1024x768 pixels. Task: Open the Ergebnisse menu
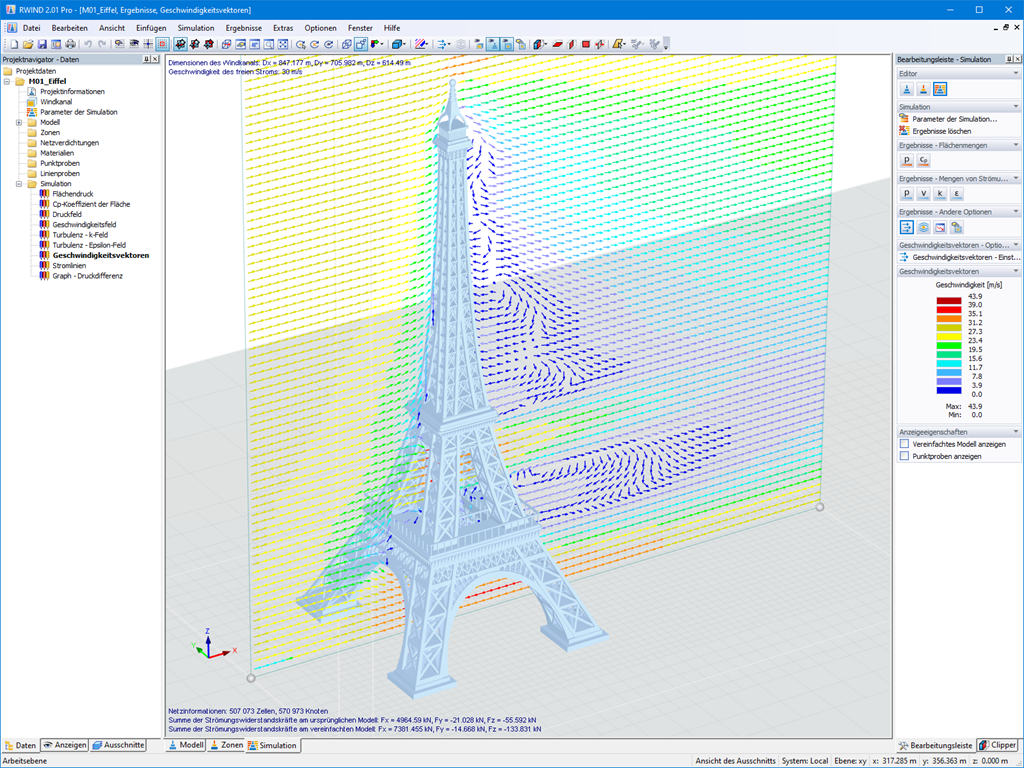tap(244, 28)
